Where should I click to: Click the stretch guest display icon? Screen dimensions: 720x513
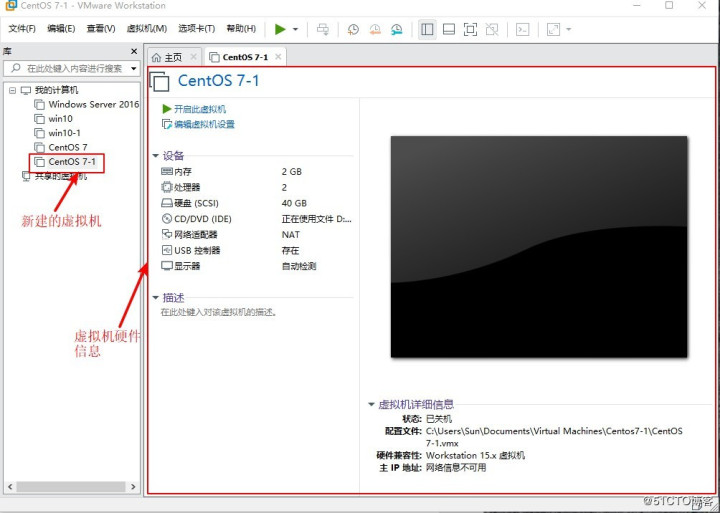click(x=553, y=29)
